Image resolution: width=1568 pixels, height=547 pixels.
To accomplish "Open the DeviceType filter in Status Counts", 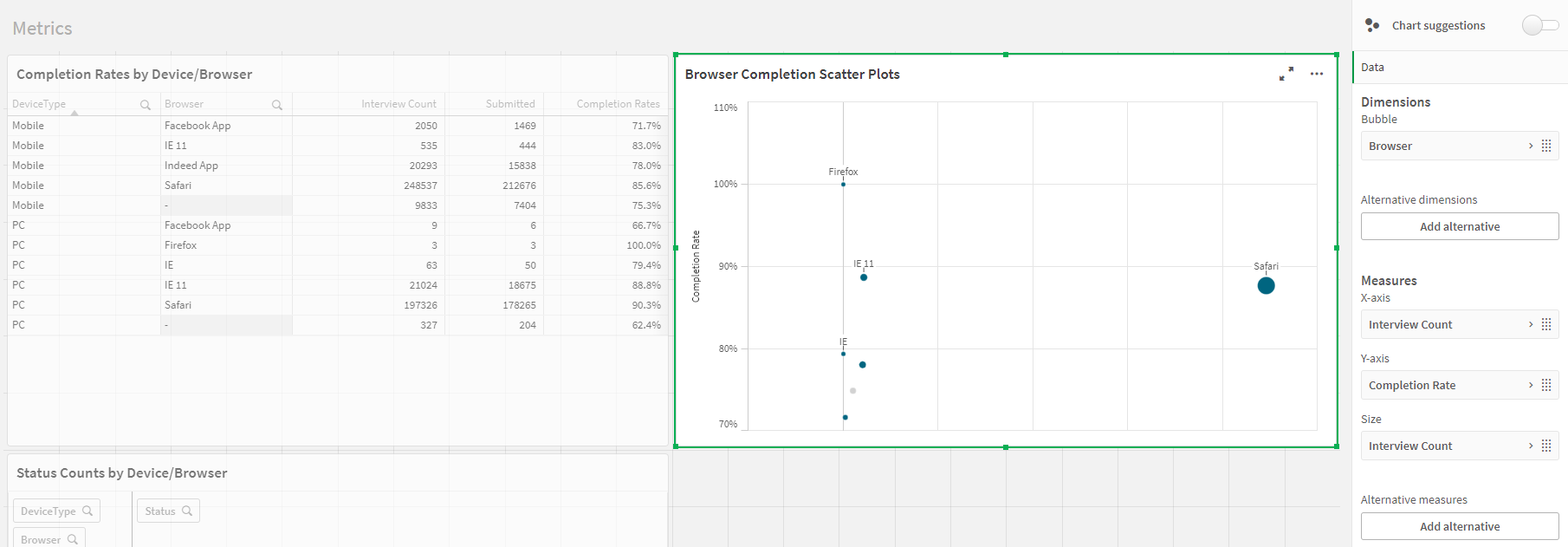I will point(56,511).
